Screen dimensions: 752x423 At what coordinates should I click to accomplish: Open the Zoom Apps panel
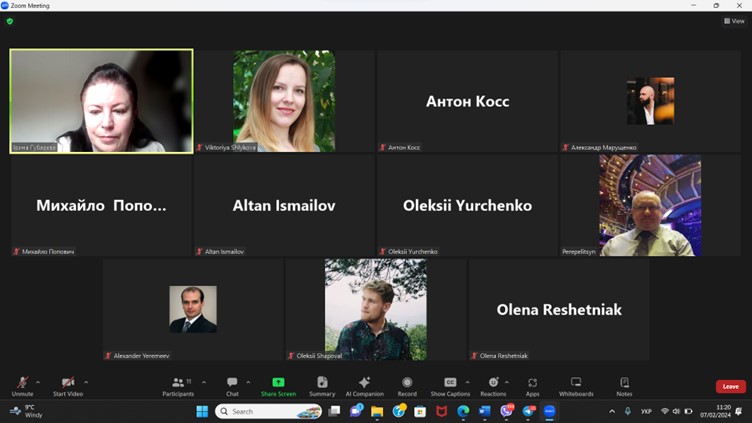point(532,385)
